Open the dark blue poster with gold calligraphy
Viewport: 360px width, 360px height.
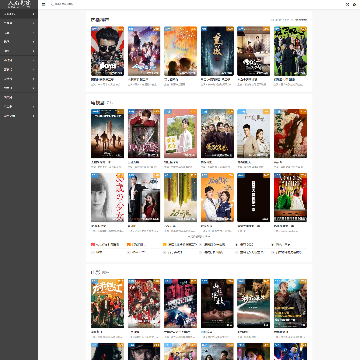[x=217, y=51]
